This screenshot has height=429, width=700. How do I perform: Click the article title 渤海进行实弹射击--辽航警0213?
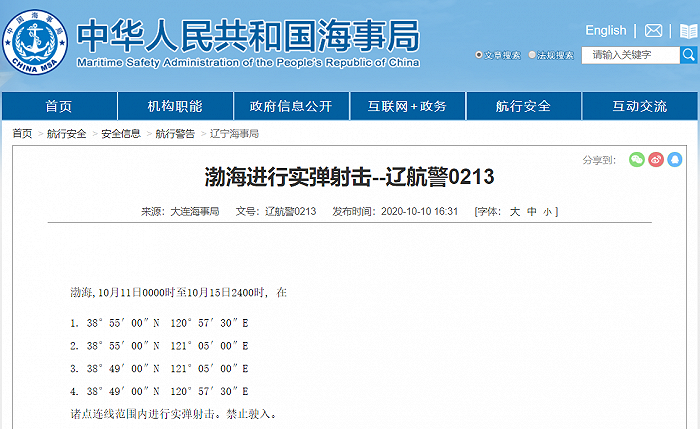(350, 177)
